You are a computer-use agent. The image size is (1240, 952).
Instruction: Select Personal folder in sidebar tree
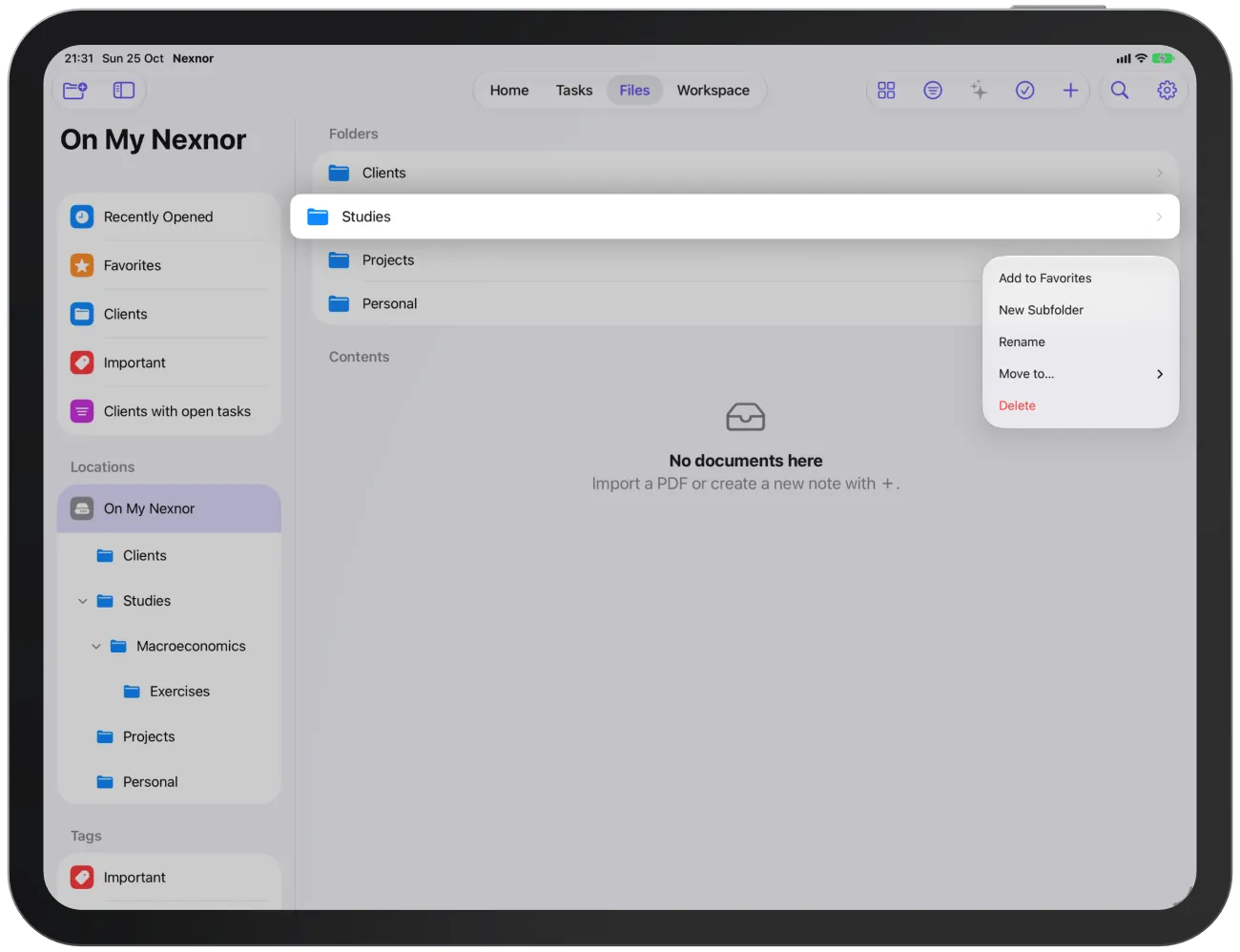pyautogui.click(x=169, y=782)
